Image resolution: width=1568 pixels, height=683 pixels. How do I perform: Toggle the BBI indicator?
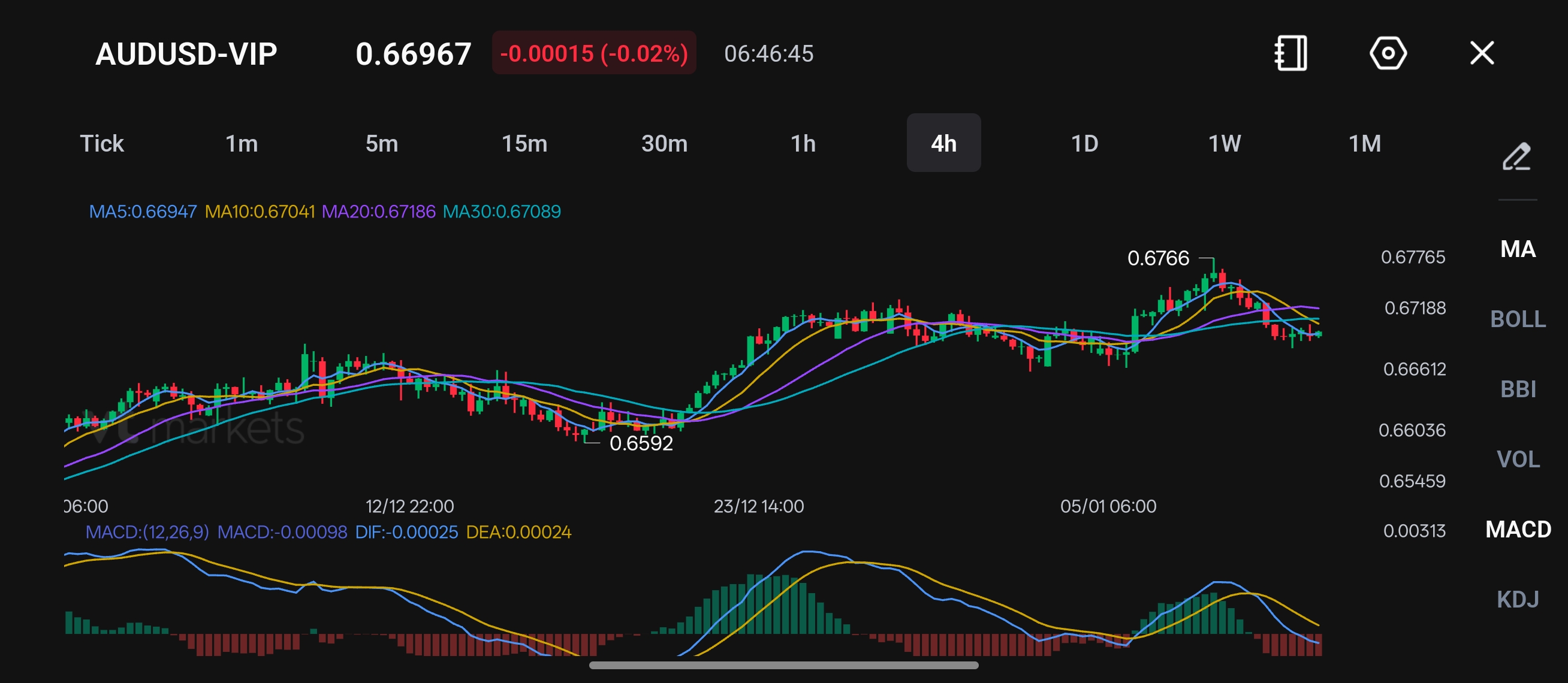click(x=1518, y=389)
